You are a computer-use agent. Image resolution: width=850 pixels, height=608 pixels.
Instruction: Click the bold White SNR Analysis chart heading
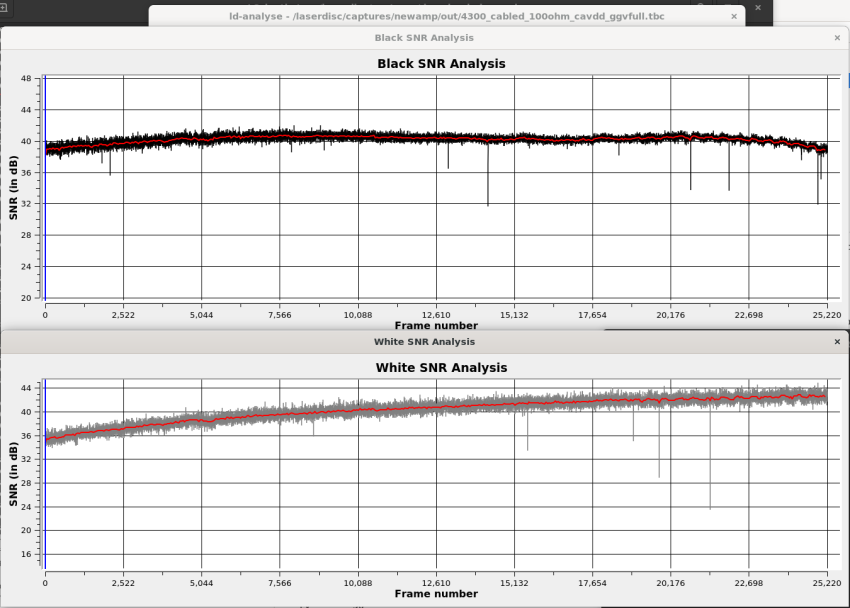tap(440, 368)
